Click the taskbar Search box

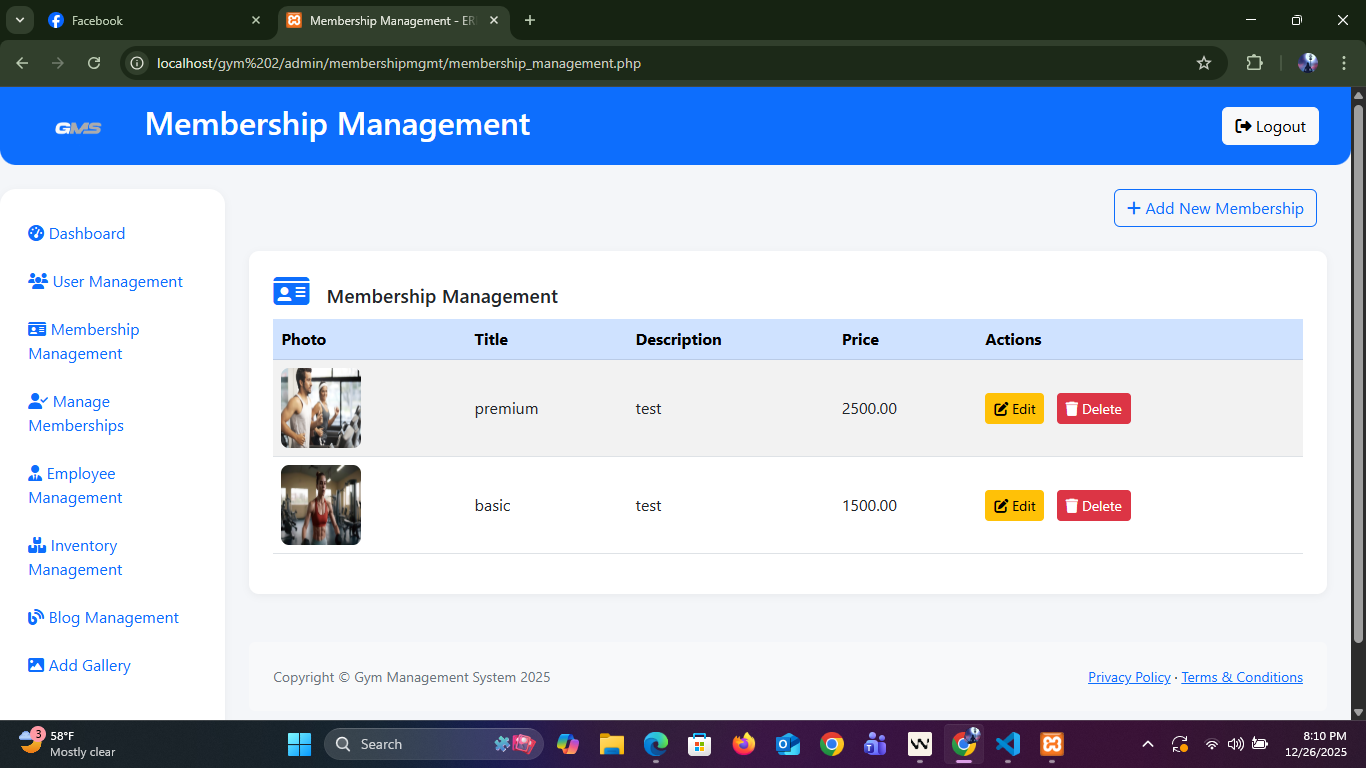[x=434, y=744]
